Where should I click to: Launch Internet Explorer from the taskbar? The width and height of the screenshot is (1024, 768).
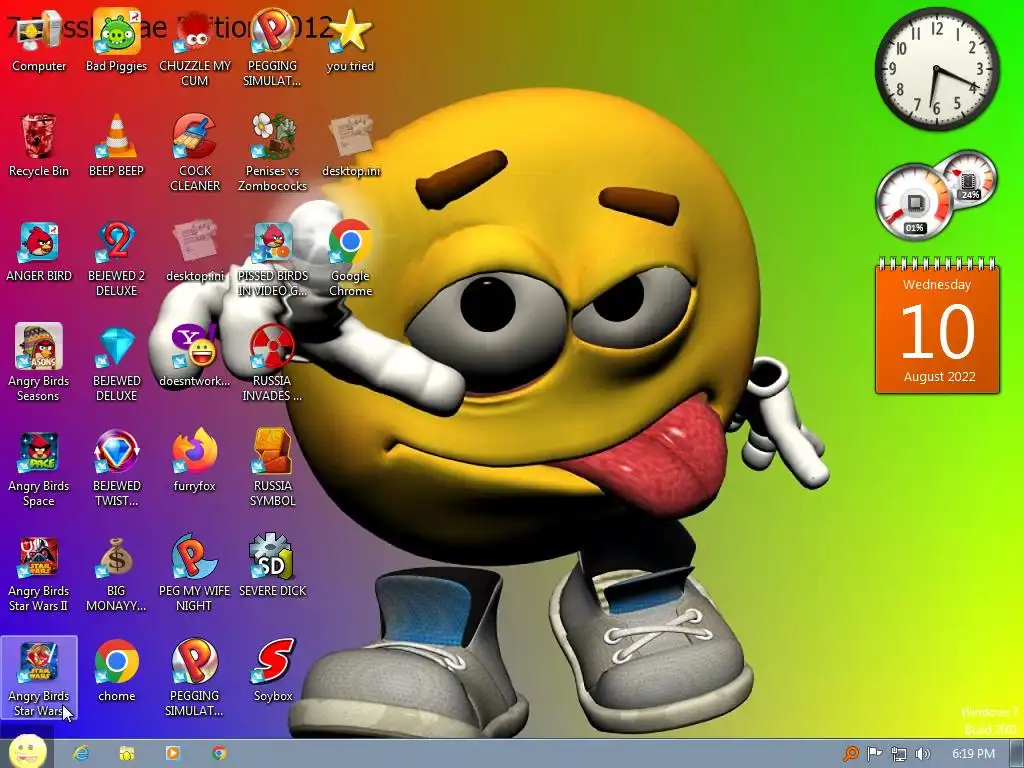tap(81, 753)
